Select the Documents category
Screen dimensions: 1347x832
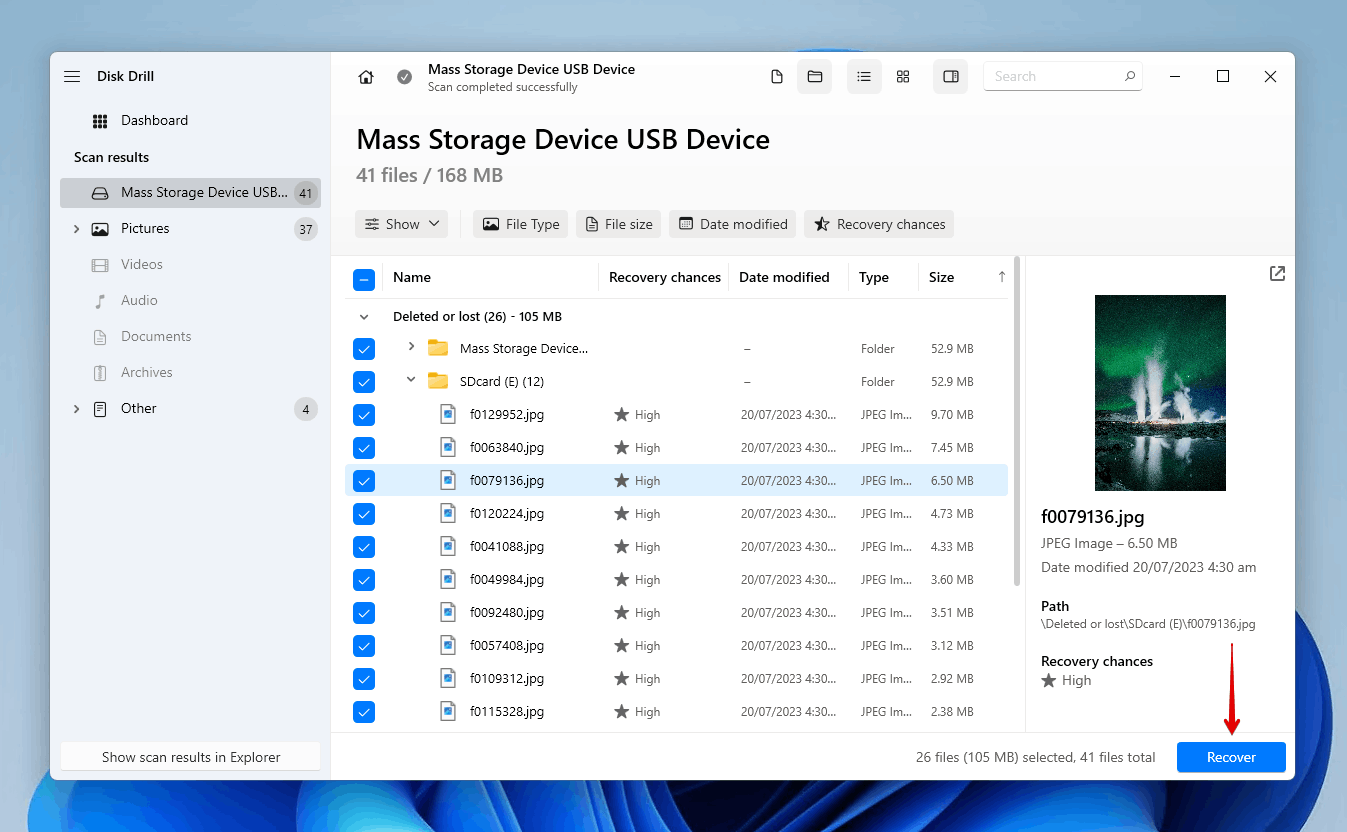tap(190, 337)
